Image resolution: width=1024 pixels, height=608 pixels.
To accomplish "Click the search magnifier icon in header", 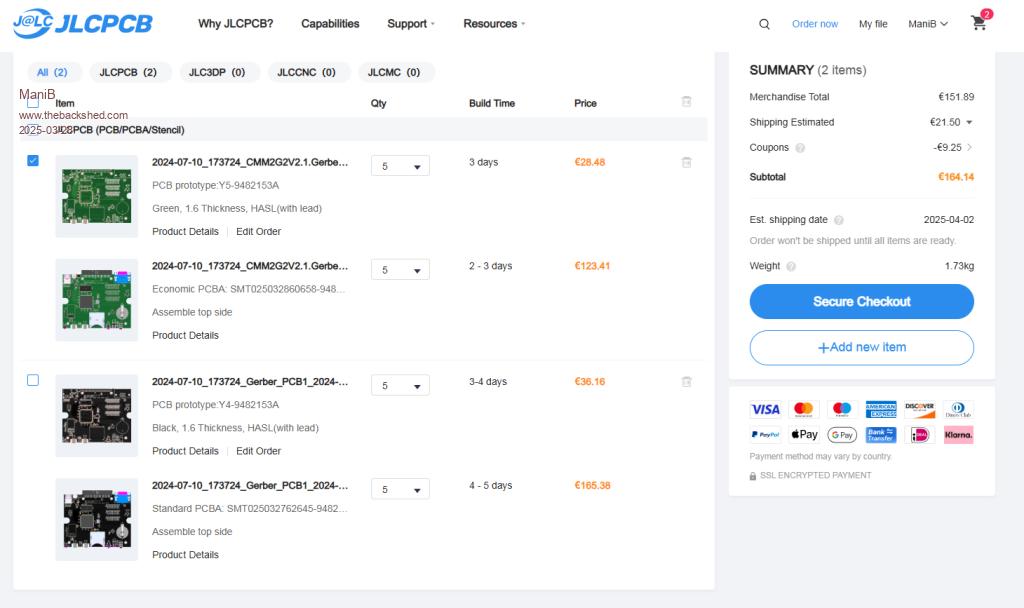I will (x=764, y=24).
